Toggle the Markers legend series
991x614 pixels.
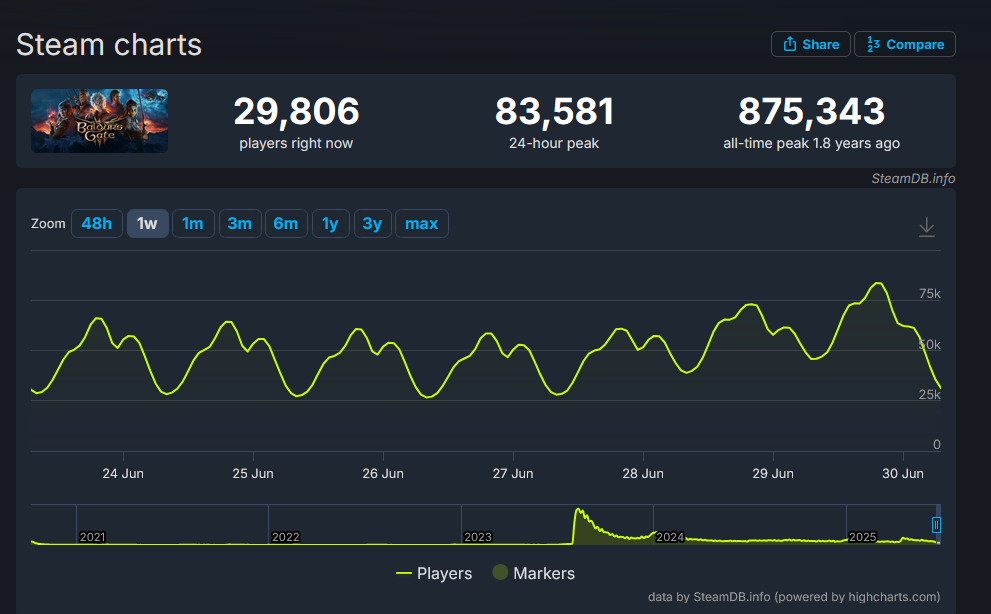(x=533, y=574)
